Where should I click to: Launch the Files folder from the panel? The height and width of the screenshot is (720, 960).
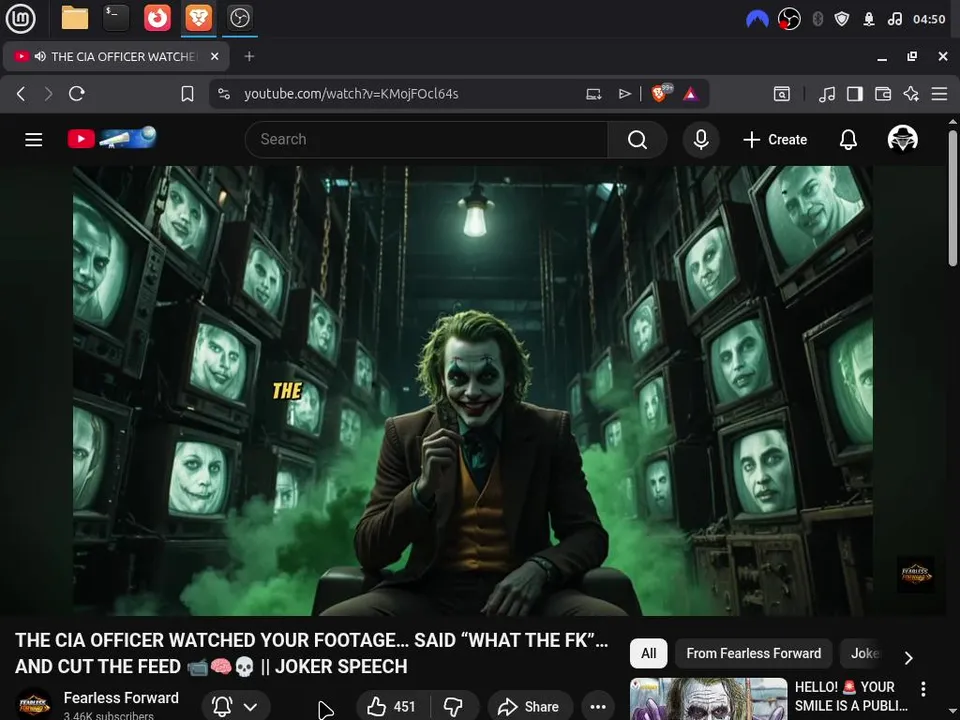point(75,18)
